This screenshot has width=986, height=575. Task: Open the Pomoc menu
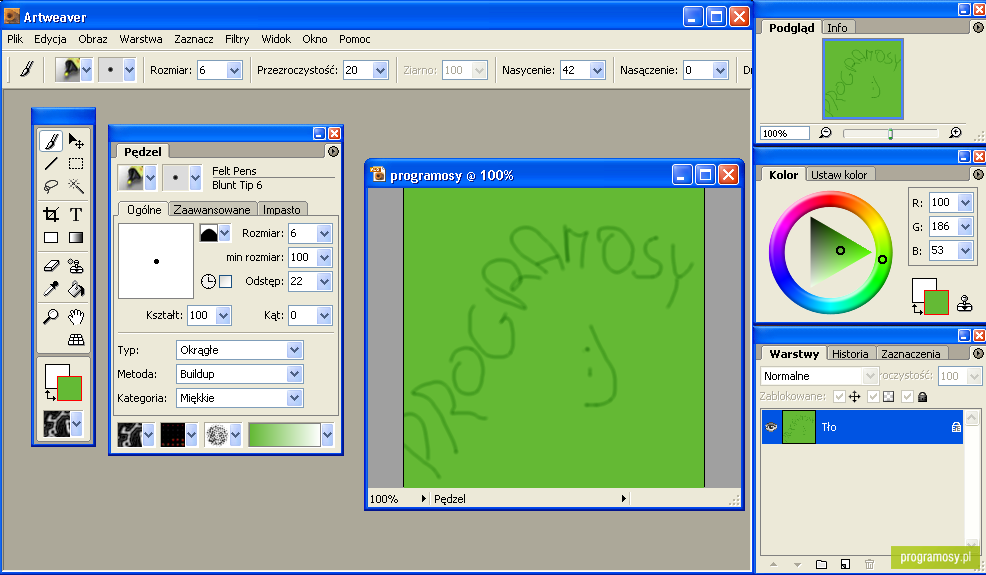click(355, 39)
